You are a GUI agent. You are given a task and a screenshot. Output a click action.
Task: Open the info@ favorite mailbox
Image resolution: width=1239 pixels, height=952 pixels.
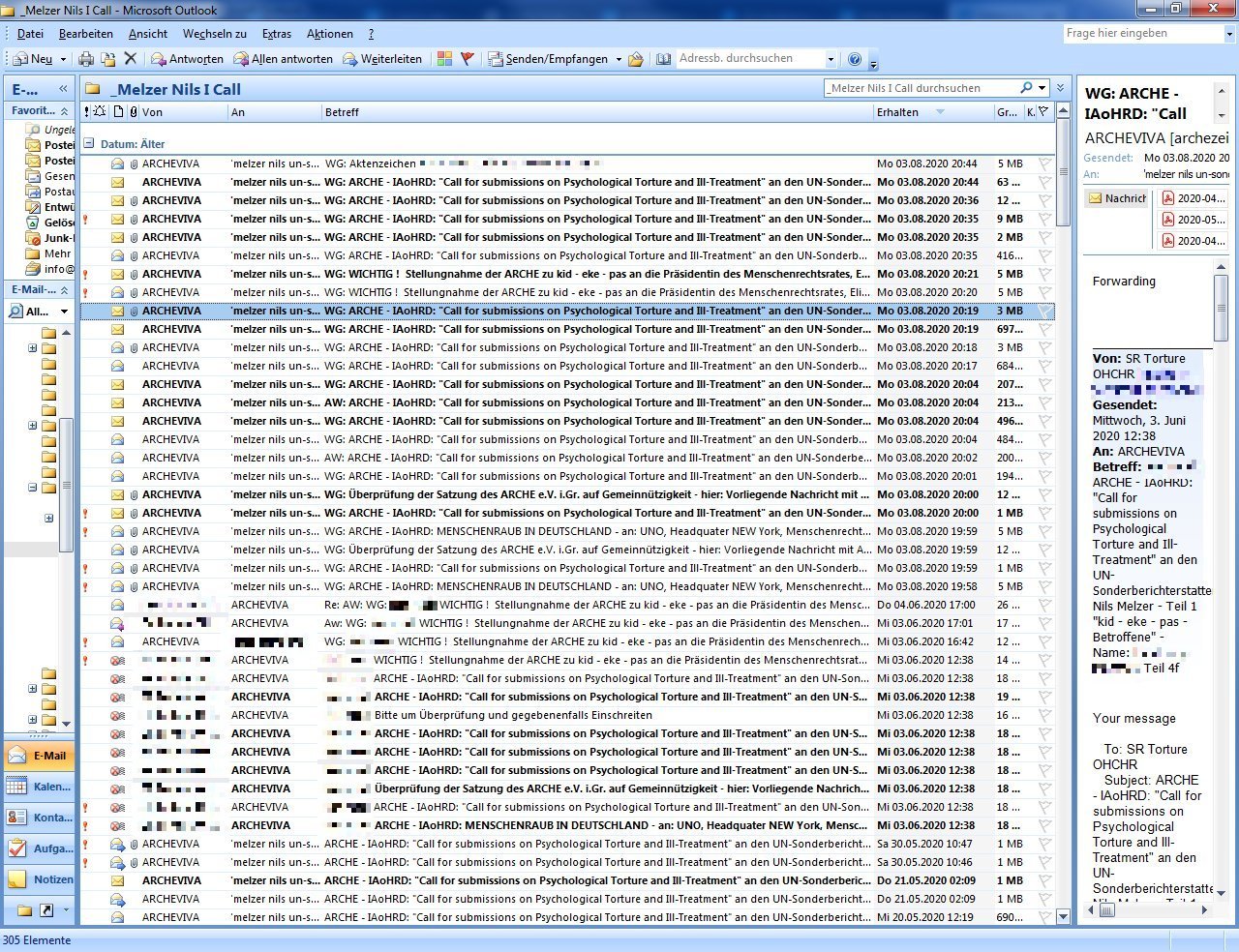50,269
